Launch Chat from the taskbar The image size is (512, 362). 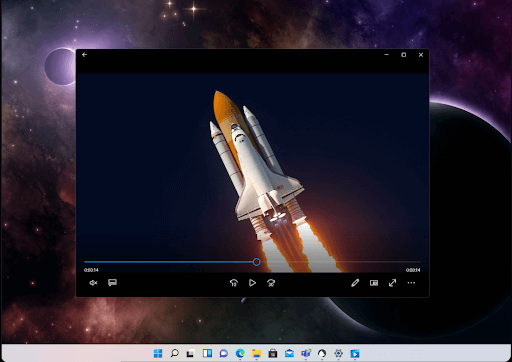[223, 353]
